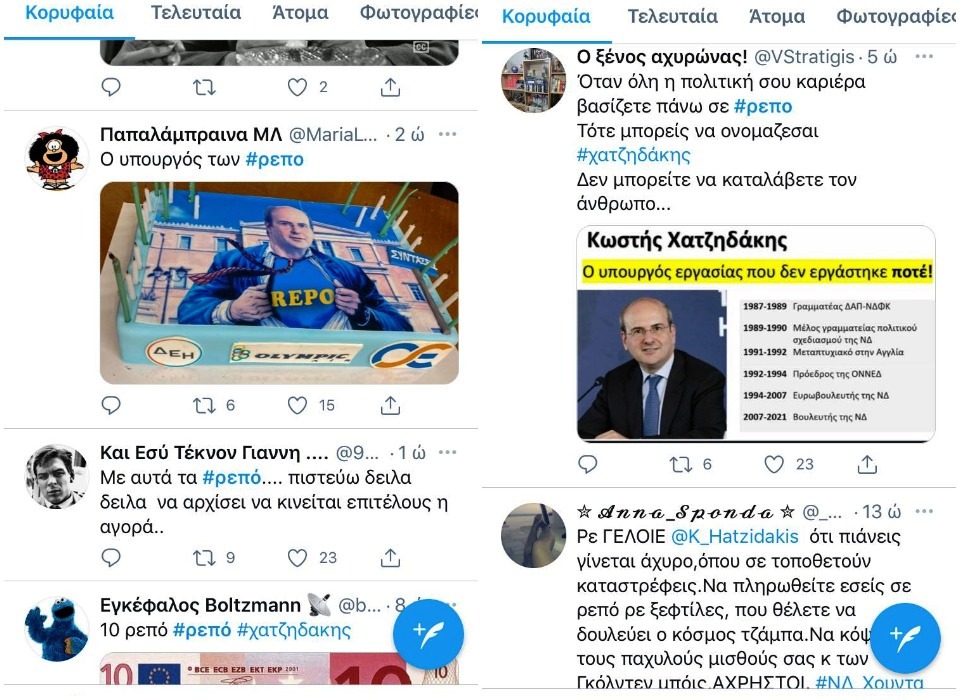Screen dimensions: 960x700
Task: Retweet the tweet with 9 retweets
Action: coord(204,557)
